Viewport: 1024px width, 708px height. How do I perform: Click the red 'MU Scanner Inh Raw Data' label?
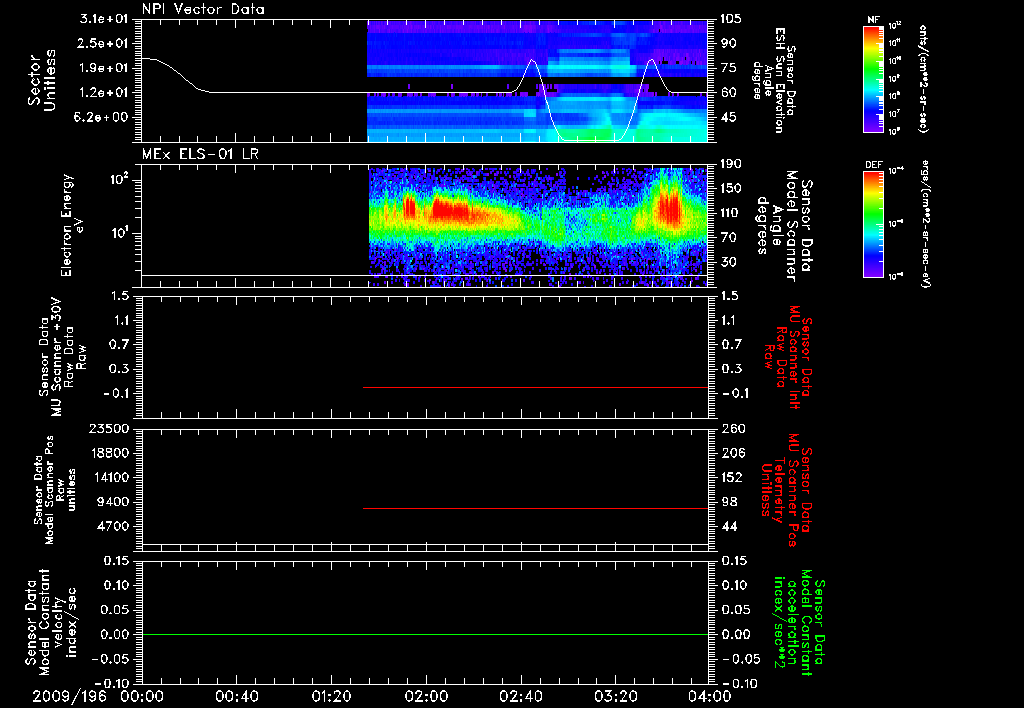[787, 357]
